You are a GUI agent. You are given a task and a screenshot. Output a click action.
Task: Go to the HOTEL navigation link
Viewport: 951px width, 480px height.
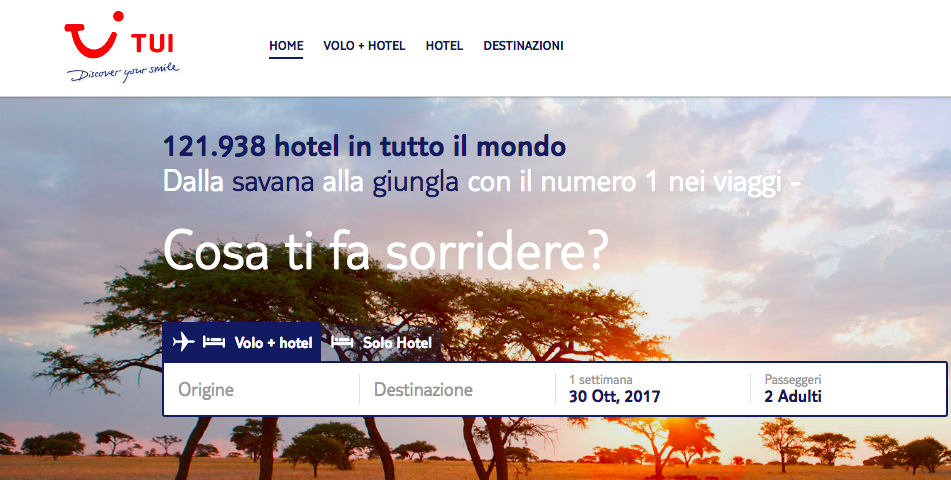pyautogui.click(x=444, y=46)
